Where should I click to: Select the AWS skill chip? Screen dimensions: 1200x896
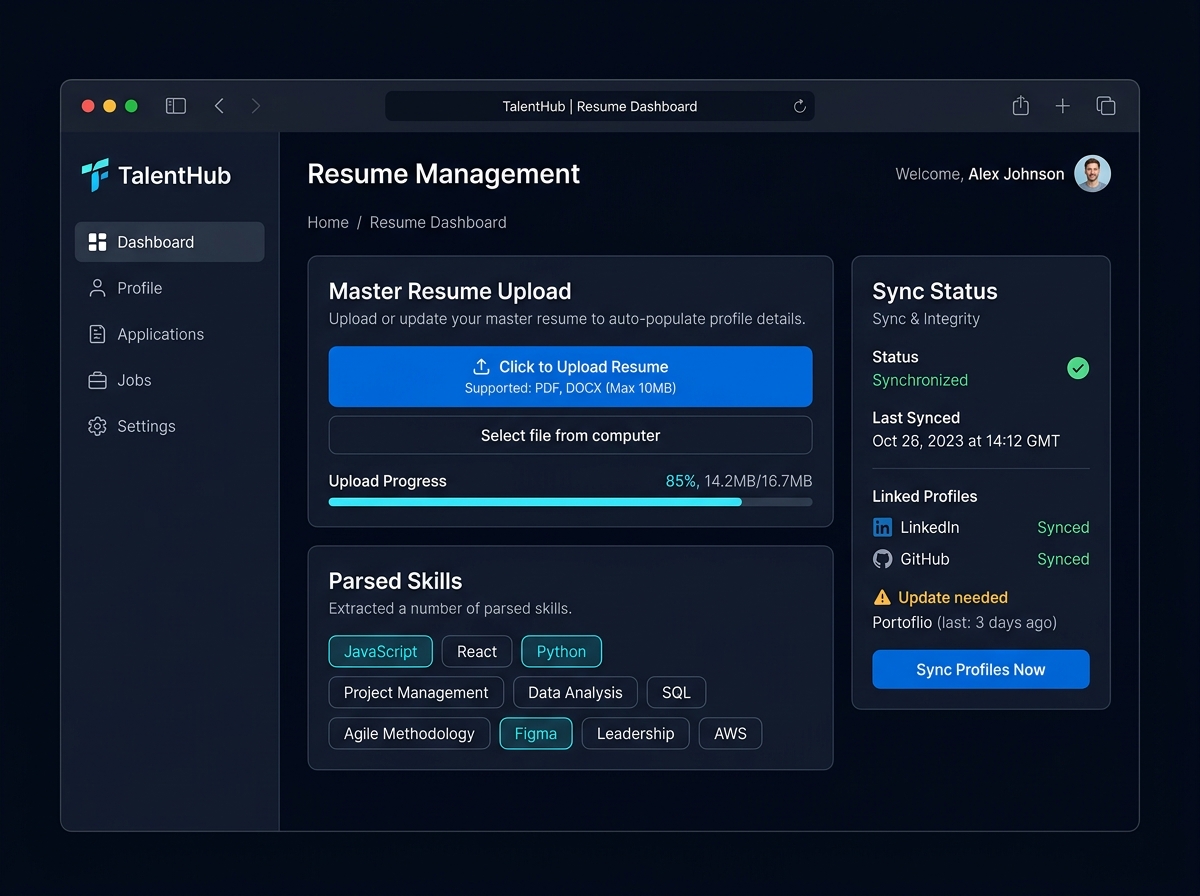click(x=730, y=733)
